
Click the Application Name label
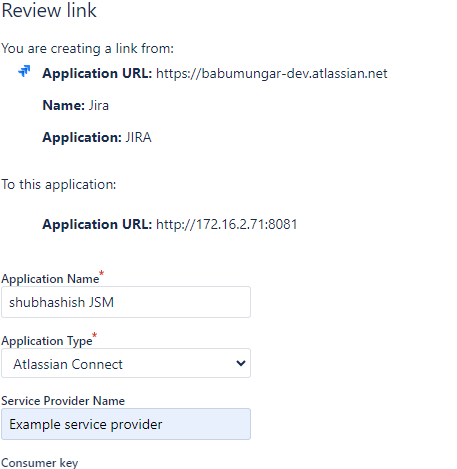coord(50,279)
